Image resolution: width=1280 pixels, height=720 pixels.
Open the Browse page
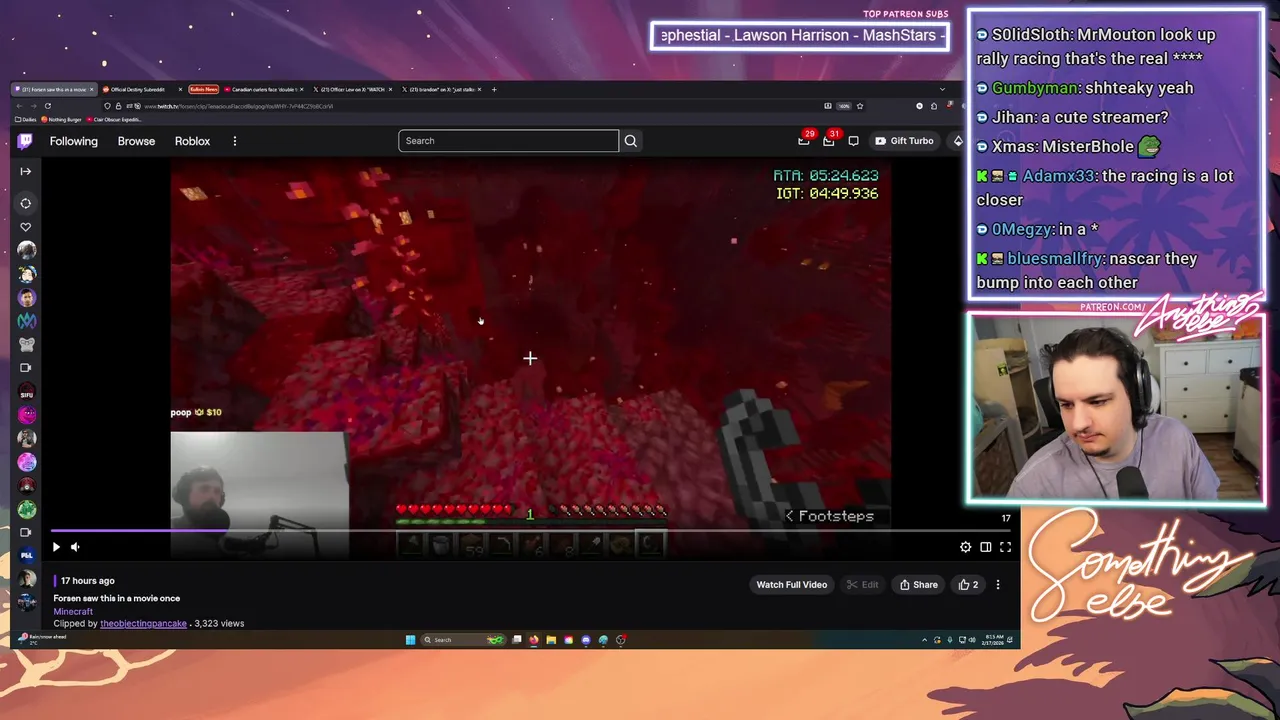(x=136, y=141)
